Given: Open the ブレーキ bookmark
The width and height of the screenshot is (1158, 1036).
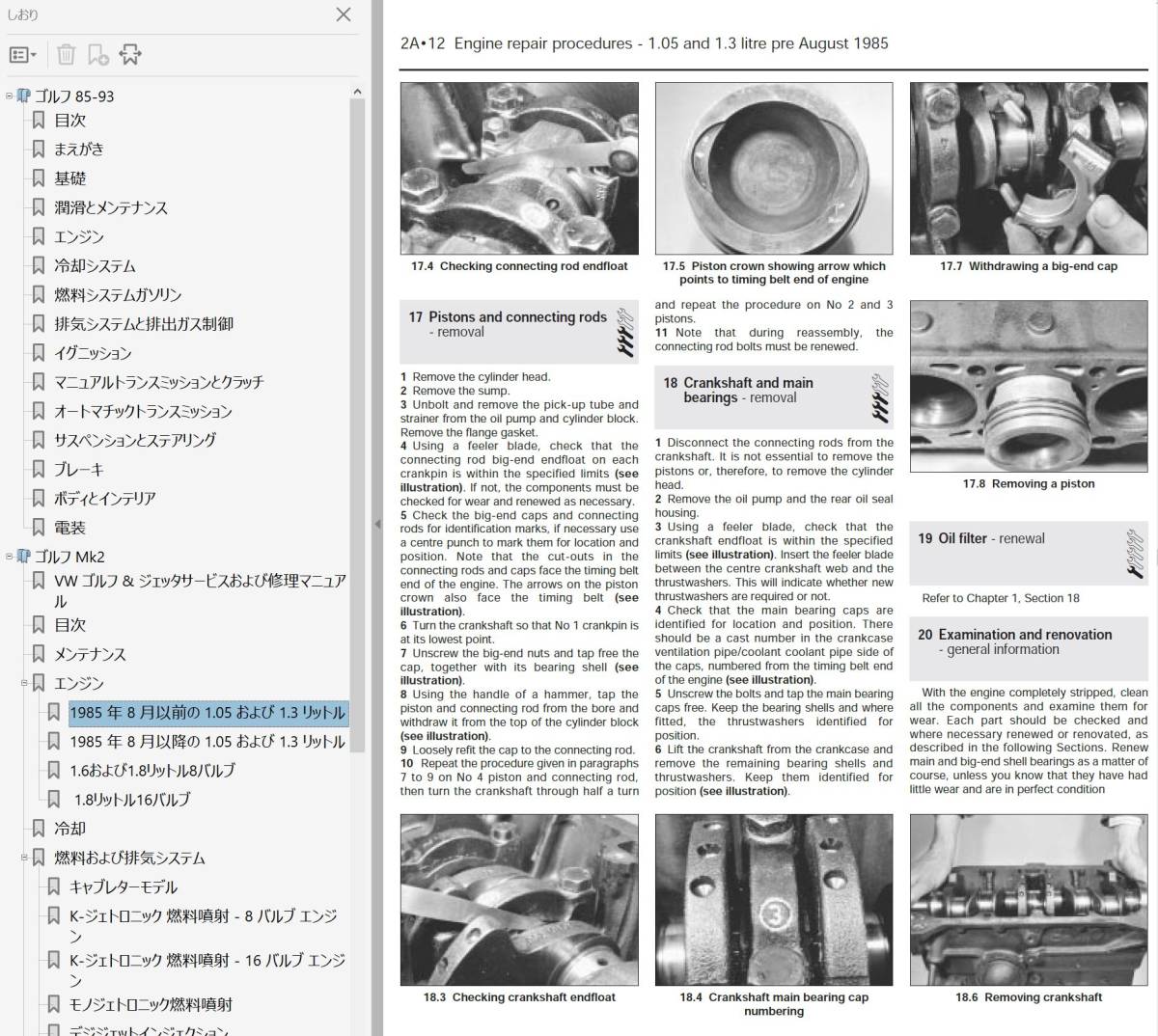Looking at the screenshot, I should pos(79,469).
